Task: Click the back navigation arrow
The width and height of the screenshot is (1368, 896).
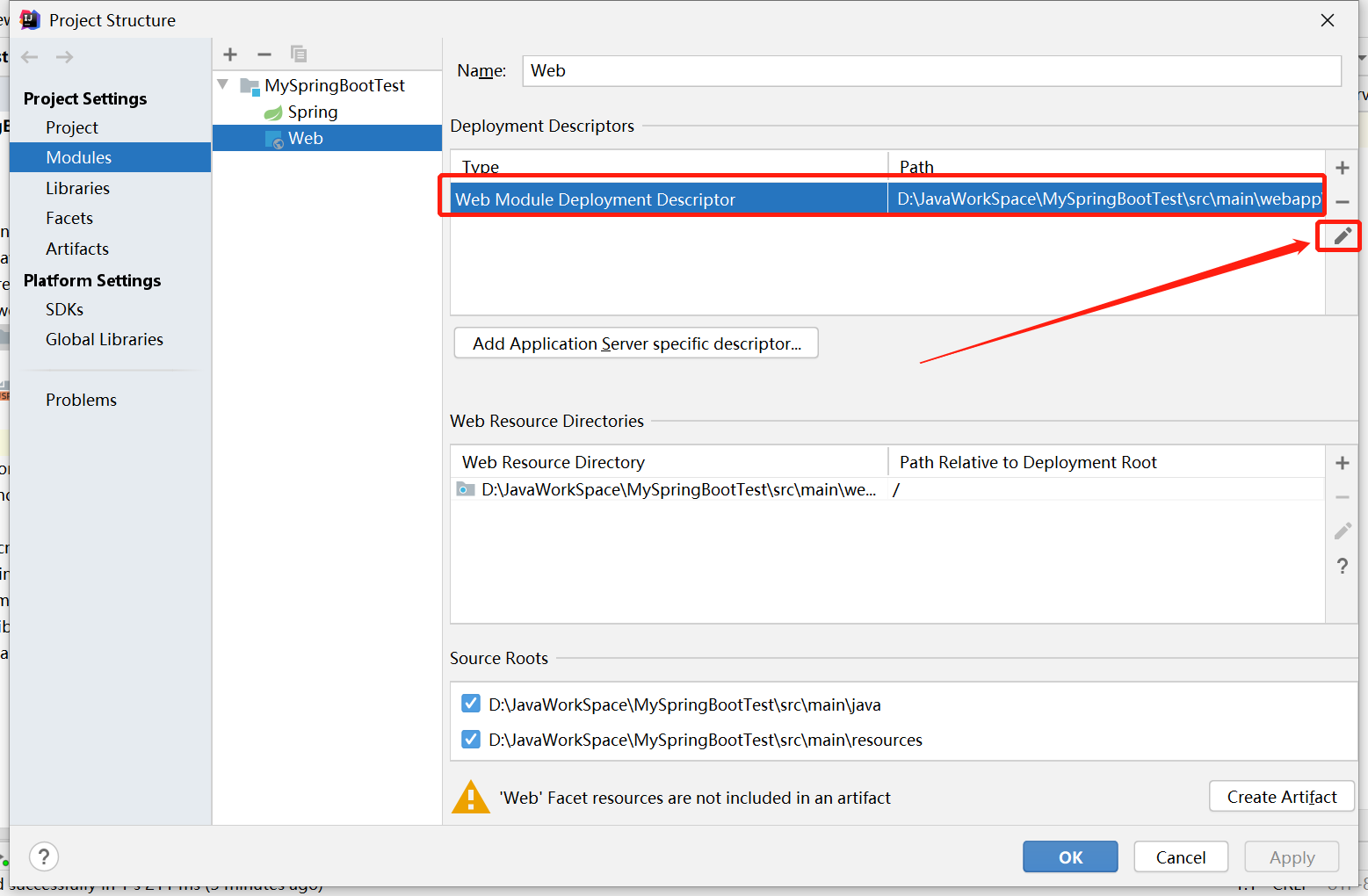Action: (x=29, y=56)
